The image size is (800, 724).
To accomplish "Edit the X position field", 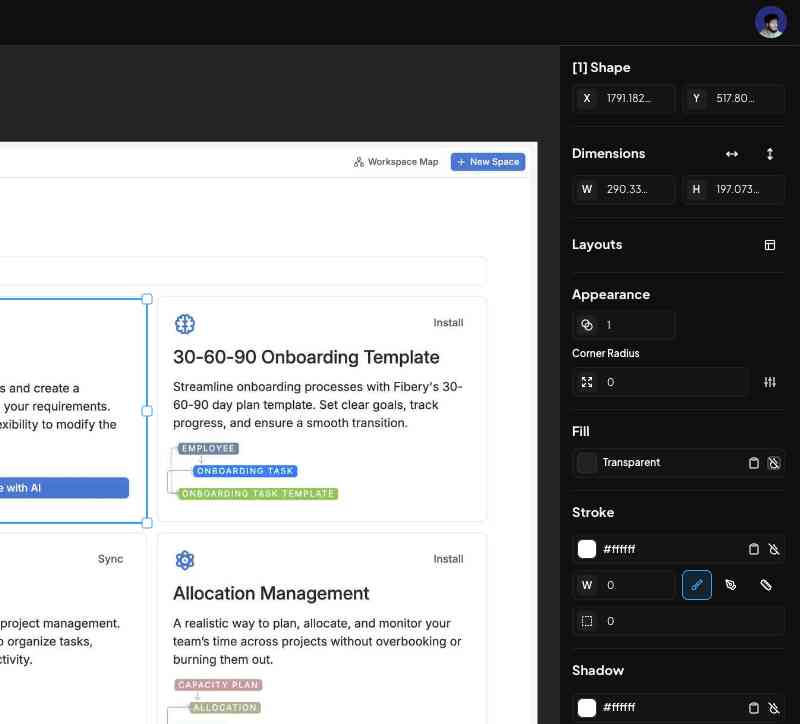I will click(623, 98).
